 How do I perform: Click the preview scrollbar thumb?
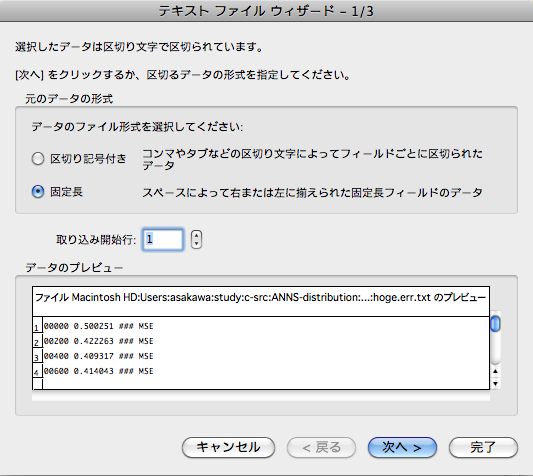pyautogui.click(x=495, y=324)
